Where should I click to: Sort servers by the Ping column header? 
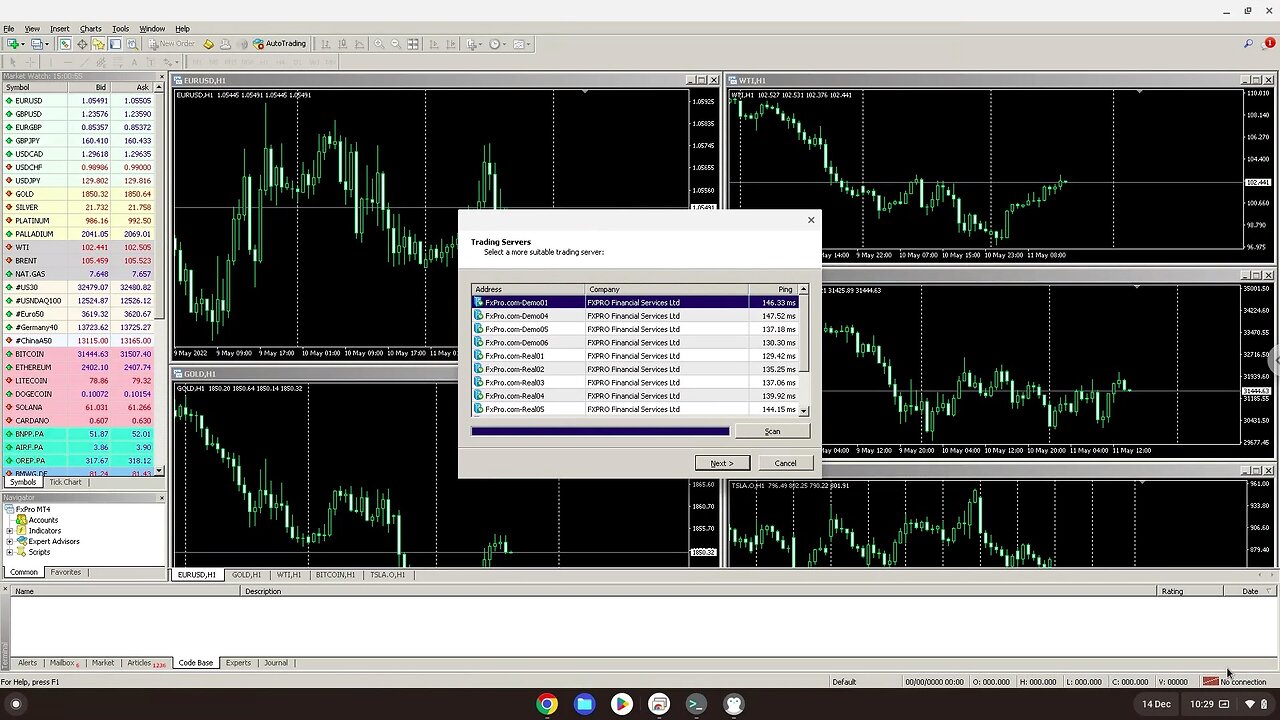click(773, 289)
